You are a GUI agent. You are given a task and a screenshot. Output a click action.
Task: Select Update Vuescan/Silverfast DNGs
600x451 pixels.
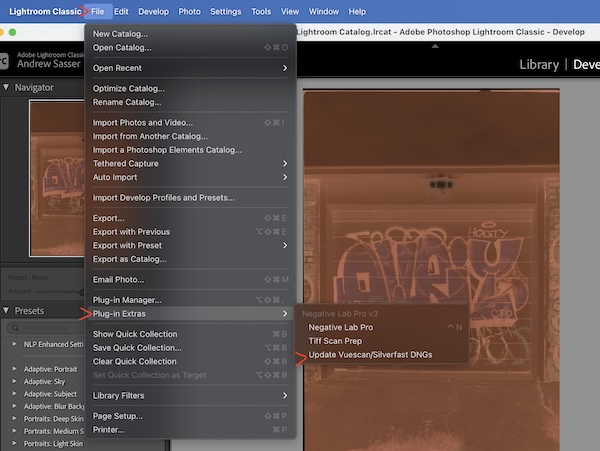(x=371, y=355)
